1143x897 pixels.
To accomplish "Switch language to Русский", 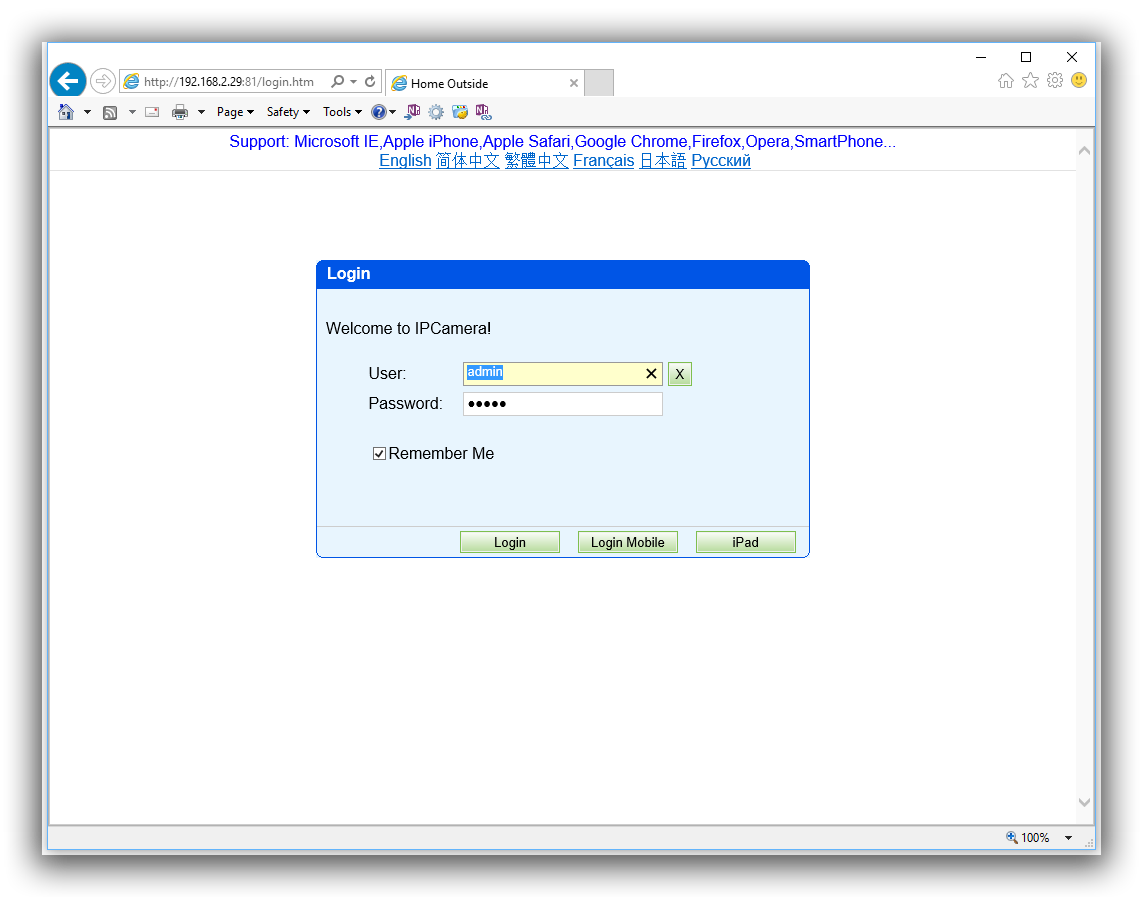I will (721, 160).
